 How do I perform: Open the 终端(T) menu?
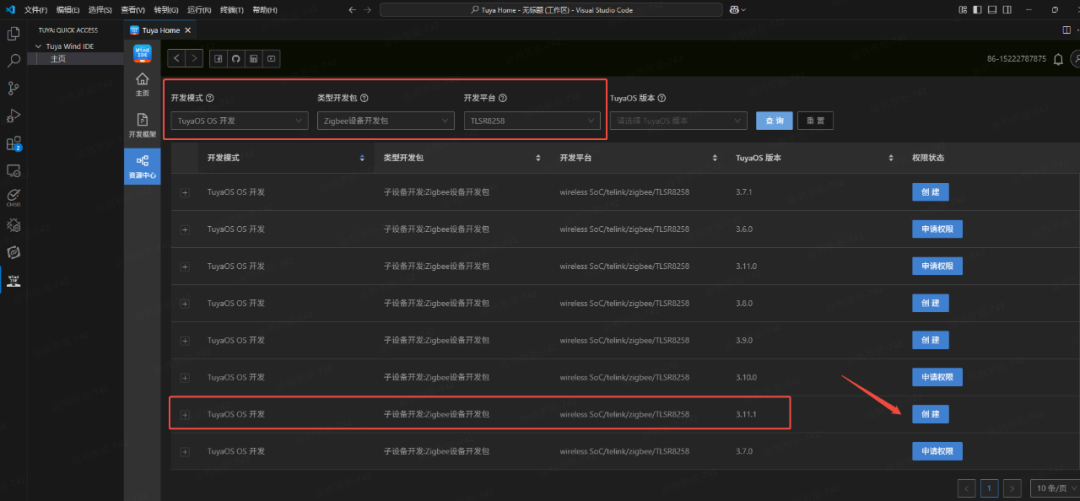pos(231,10)
